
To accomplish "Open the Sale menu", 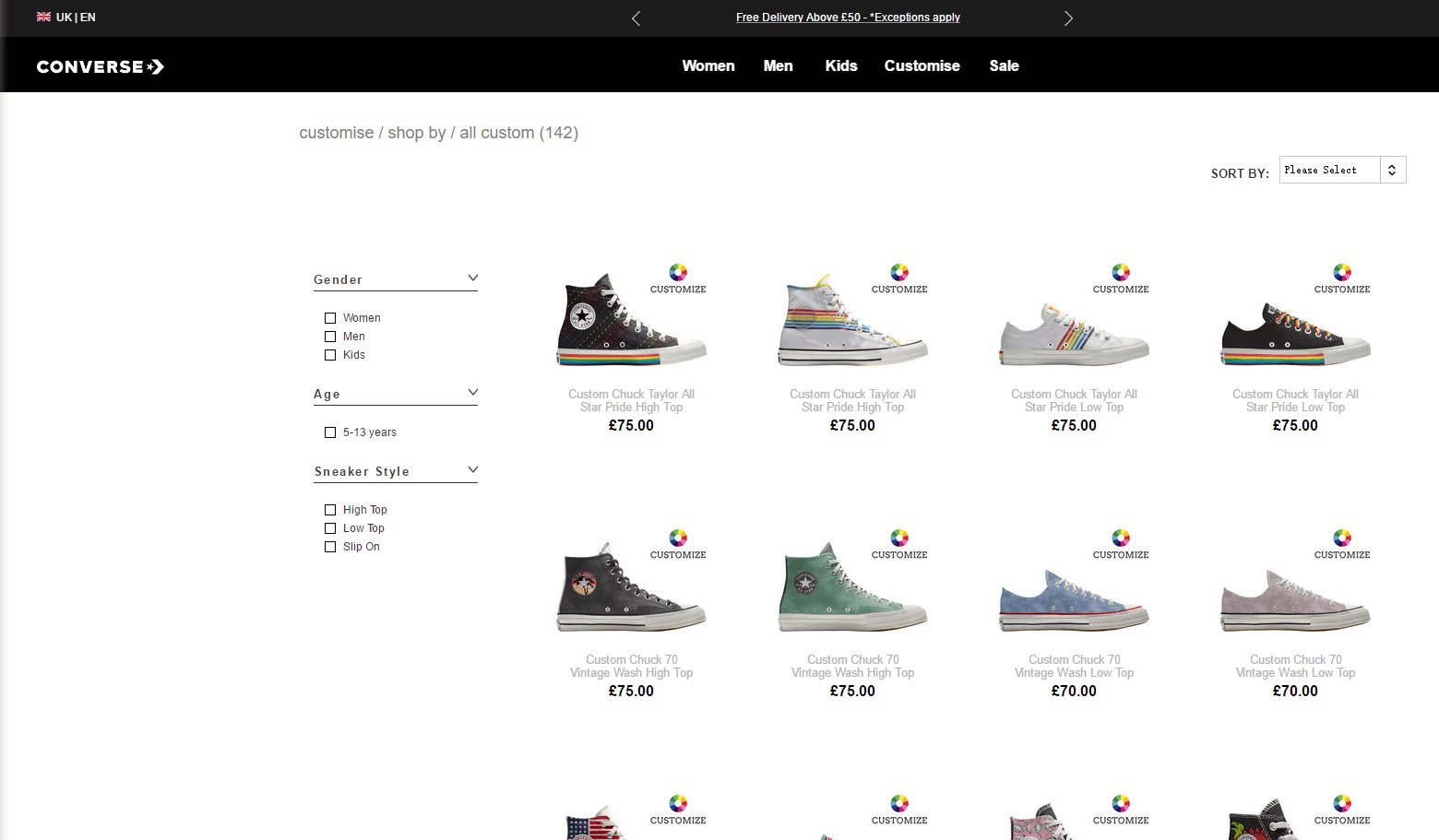I will 1004,65.
